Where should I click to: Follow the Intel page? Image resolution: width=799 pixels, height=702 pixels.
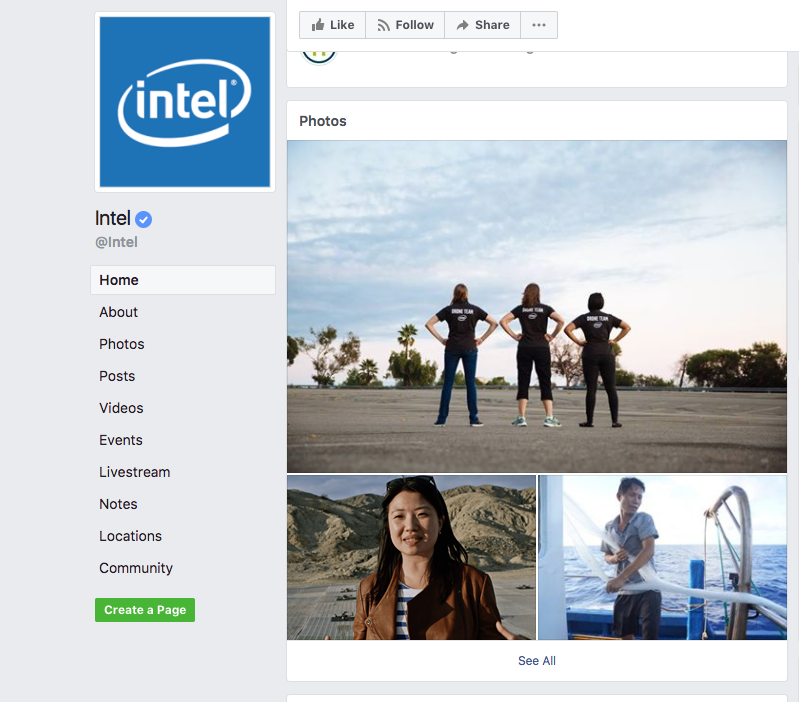(405, 25)
